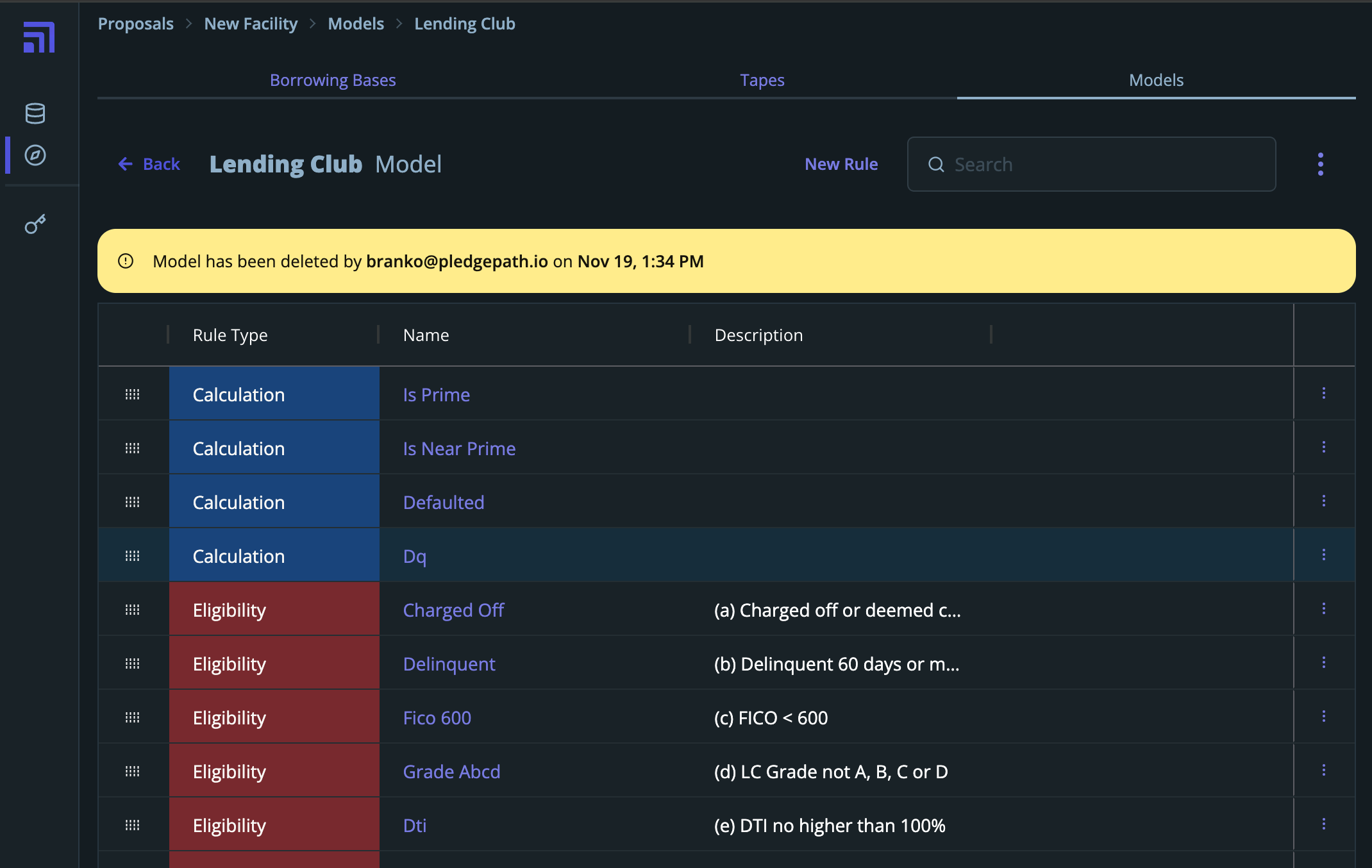Viewport: 1372px width, 868px height.
Task: Click the search magnifier icon
Action: coord(936,165)
